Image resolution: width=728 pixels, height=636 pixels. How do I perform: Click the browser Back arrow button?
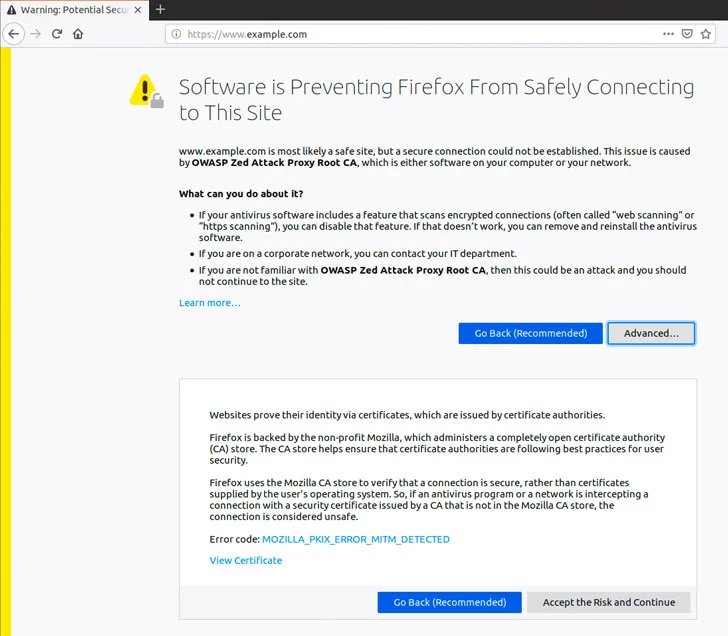tap(14, 34)
